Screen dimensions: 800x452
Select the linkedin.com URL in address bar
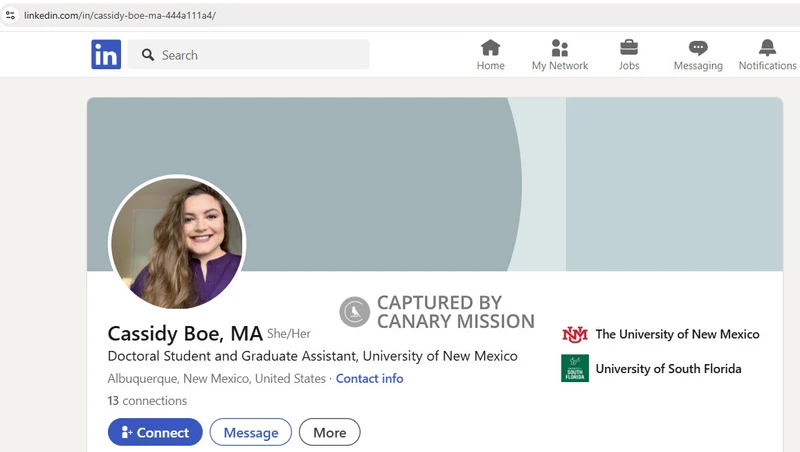[x=120, y=15]
